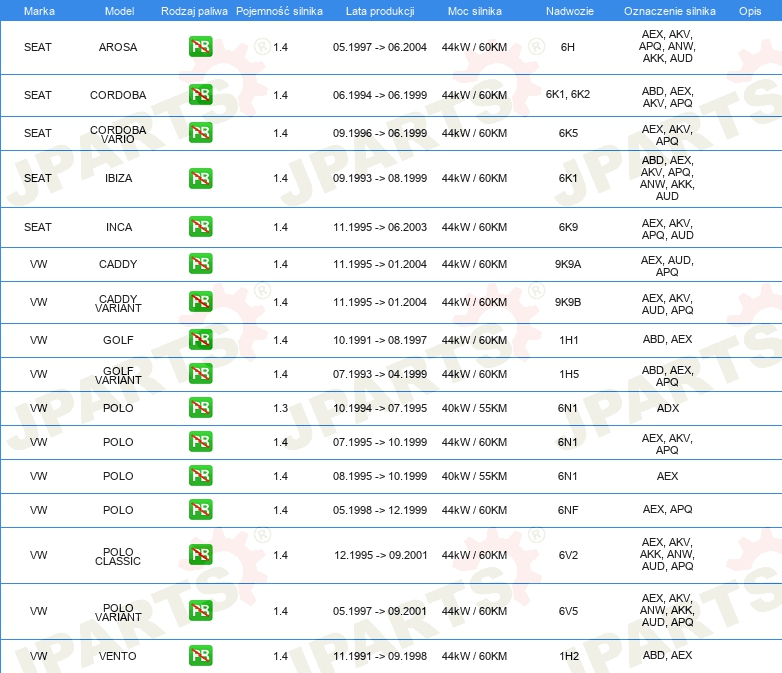Click the Rodzaj paliwa column header

pos(194,11)
